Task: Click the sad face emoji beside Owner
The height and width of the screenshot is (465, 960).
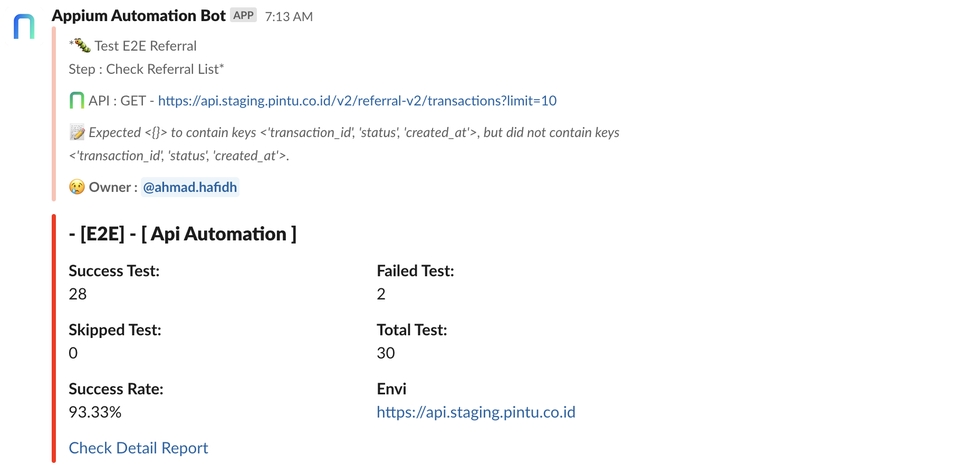Action: click(x=77, y=187)
